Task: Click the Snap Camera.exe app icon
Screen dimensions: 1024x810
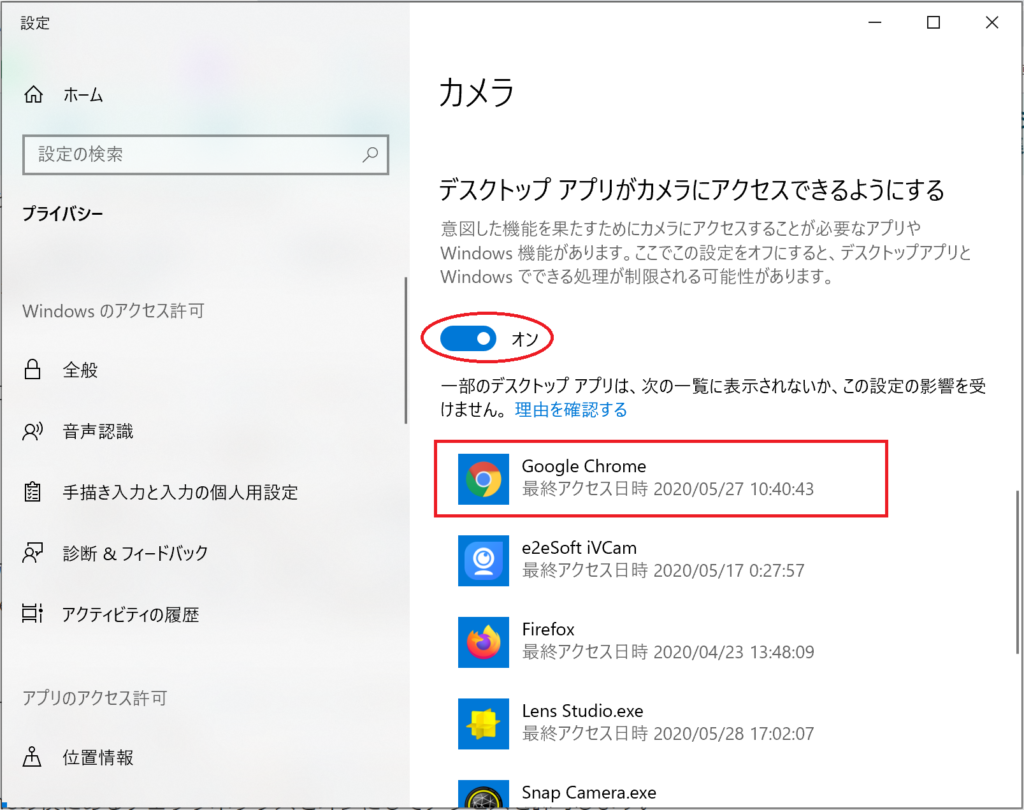Action: tap(483, 794)
